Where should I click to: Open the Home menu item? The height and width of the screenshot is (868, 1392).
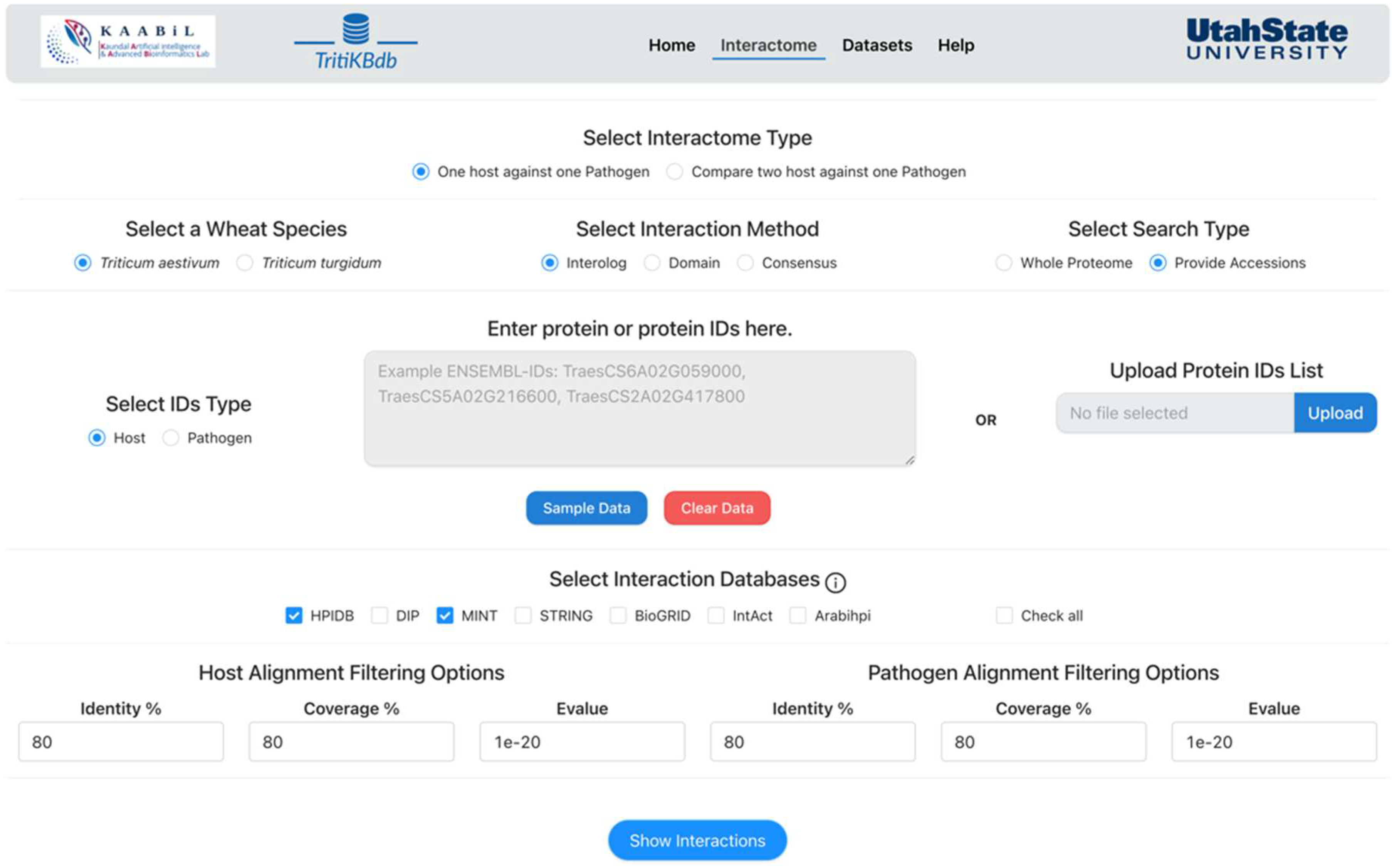click(x=671, y=45)
